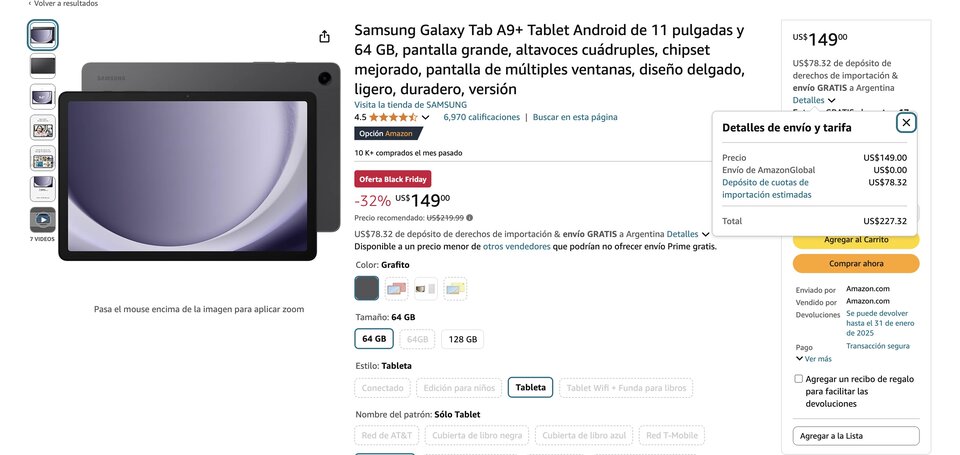The height and width of the screenshot is (455, 960).
Task: Close the shipping and fee details popup
Action: (x=906, y=122)
